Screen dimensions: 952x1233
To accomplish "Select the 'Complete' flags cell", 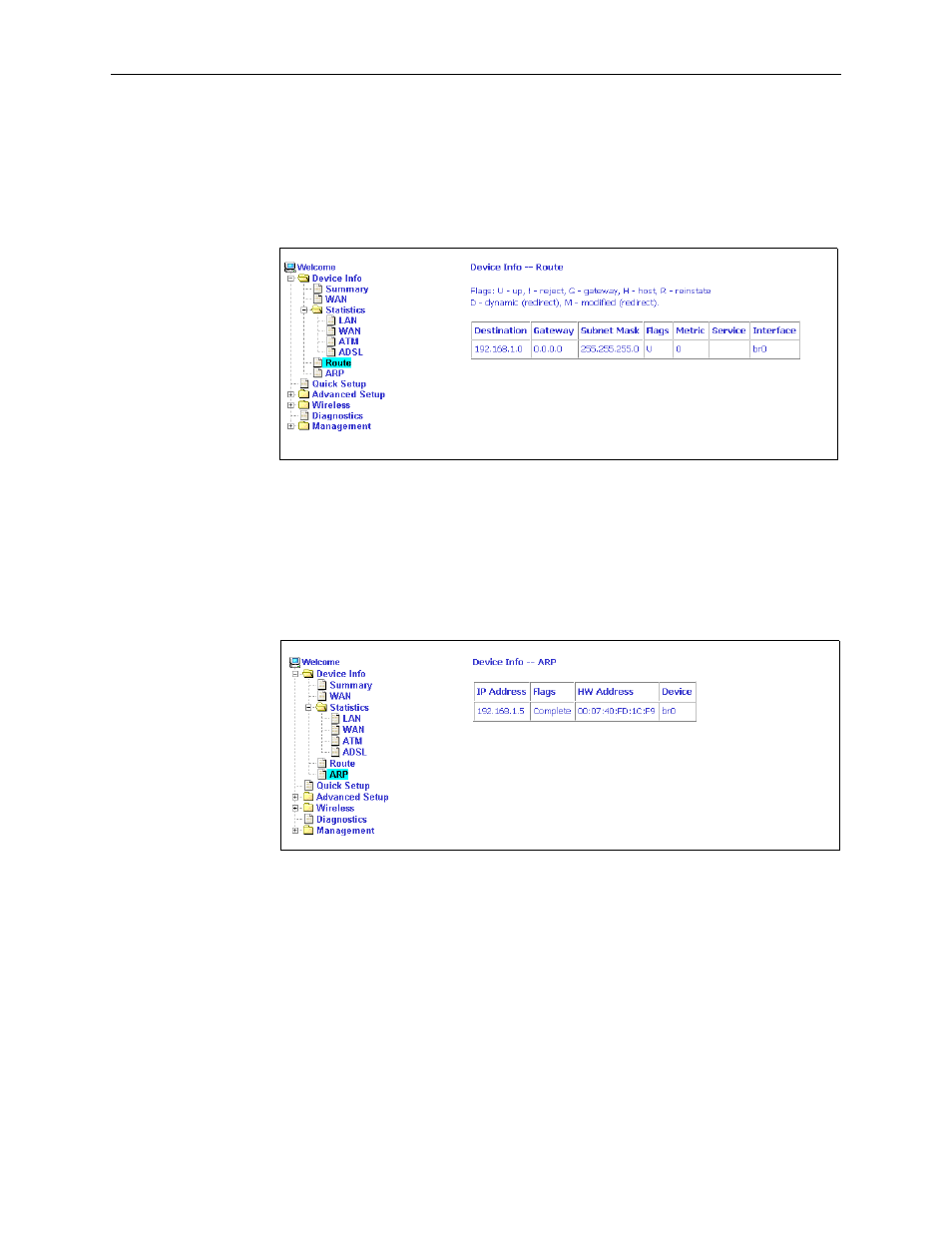I will (x=553, y=711).
